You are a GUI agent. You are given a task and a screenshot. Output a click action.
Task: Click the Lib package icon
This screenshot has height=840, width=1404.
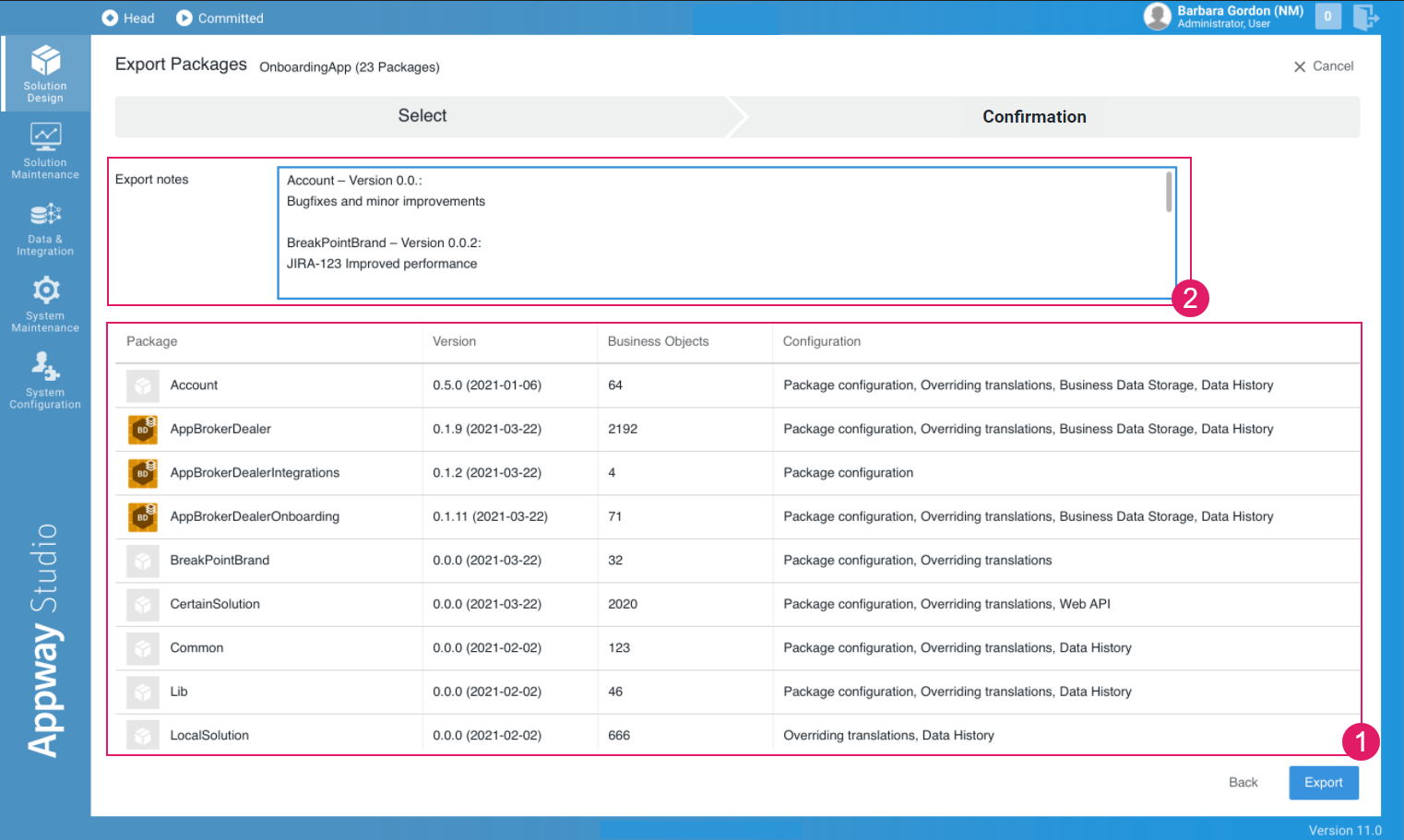pos(143,692)
